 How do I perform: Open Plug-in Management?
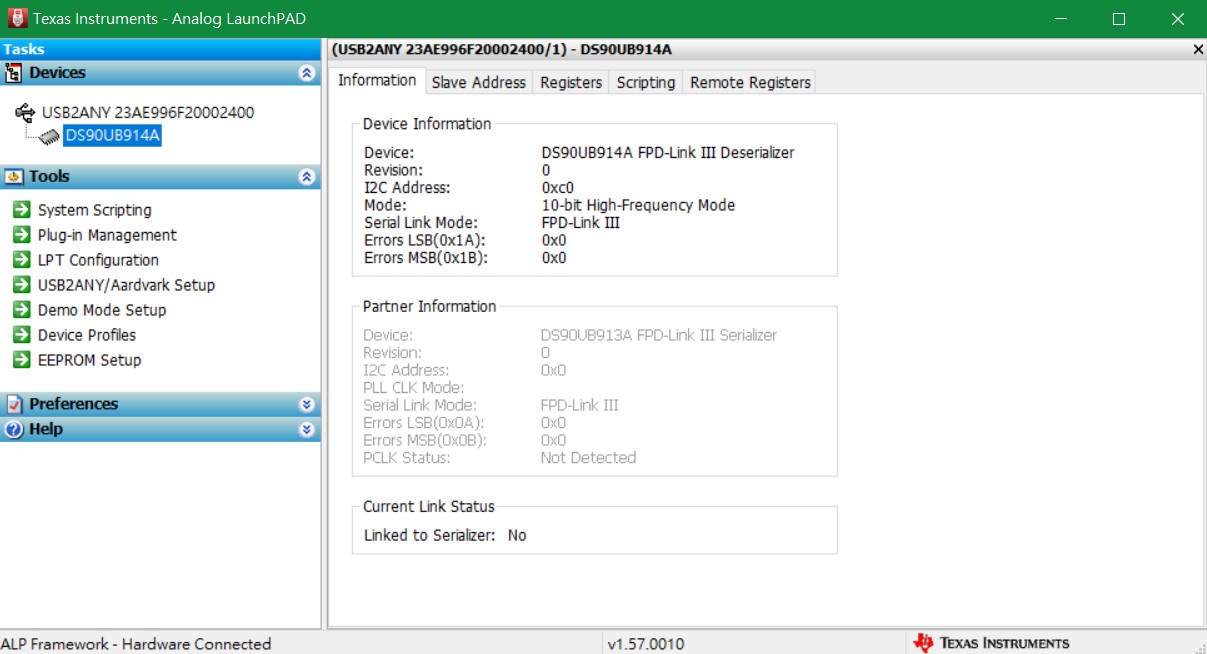click(107, 235)
